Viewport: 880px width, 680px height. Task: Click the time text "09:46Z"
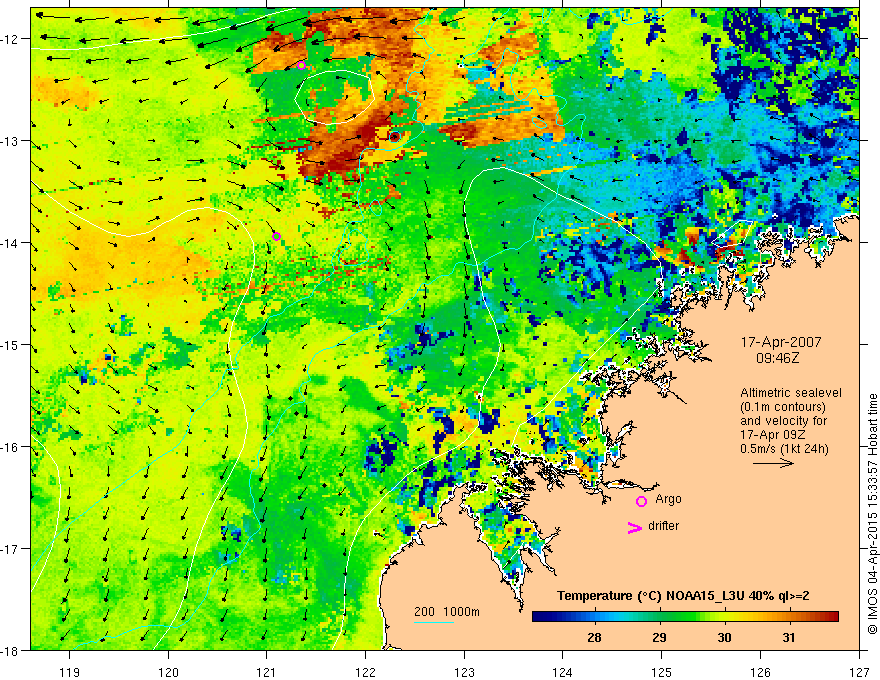[x=777, y=357]
